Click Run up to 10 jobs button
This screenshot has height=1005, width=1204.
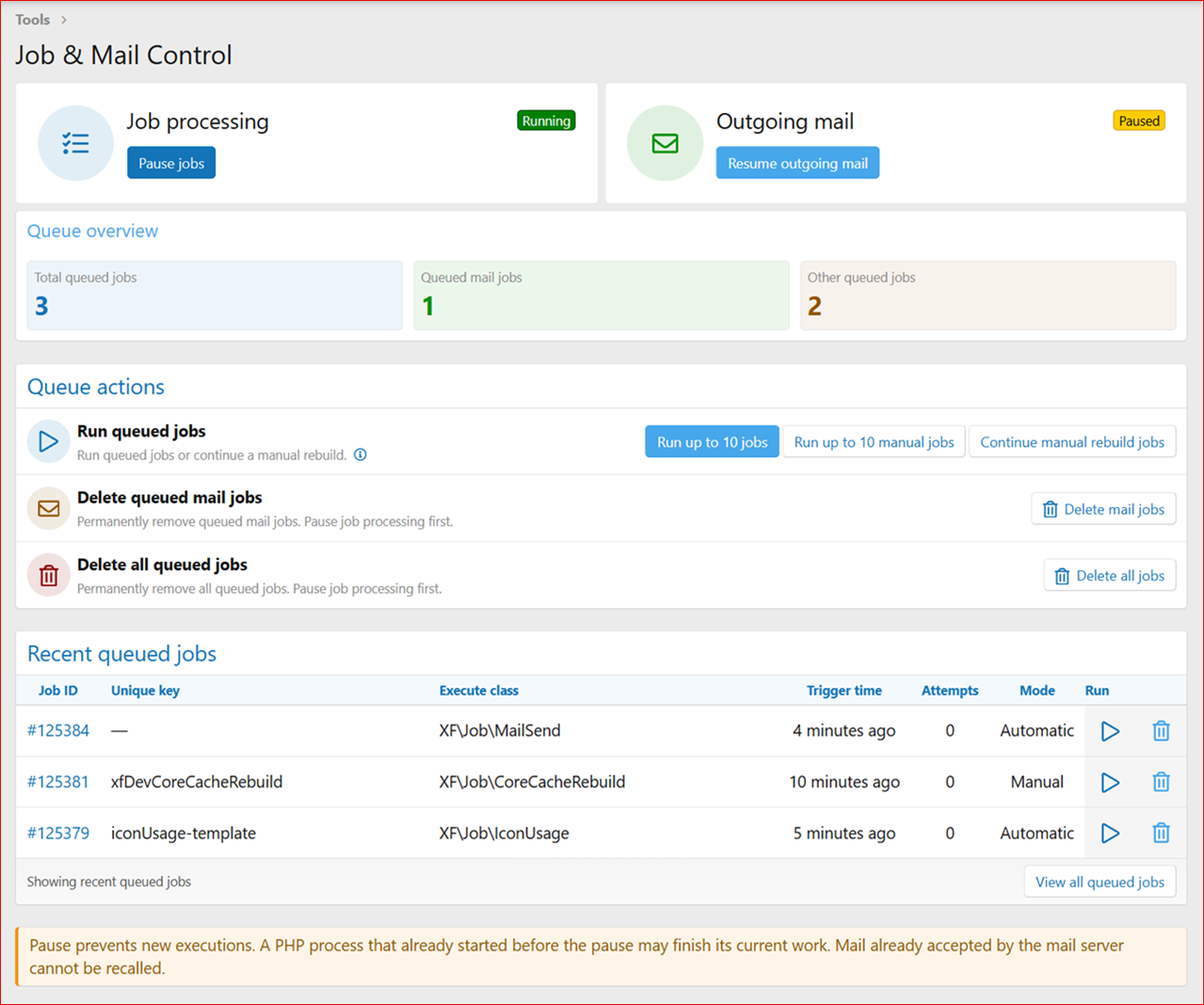(712, 441)
